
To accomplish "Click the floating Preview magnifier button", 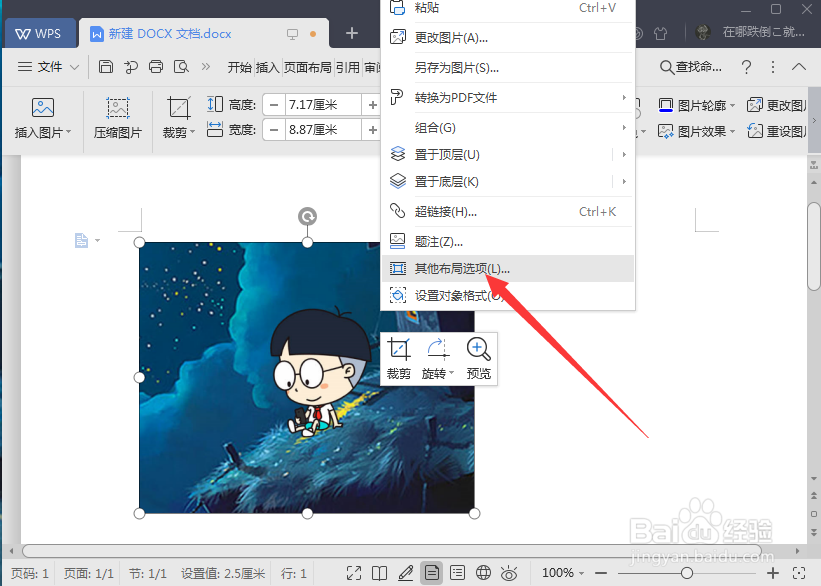I will coord(479,359).
